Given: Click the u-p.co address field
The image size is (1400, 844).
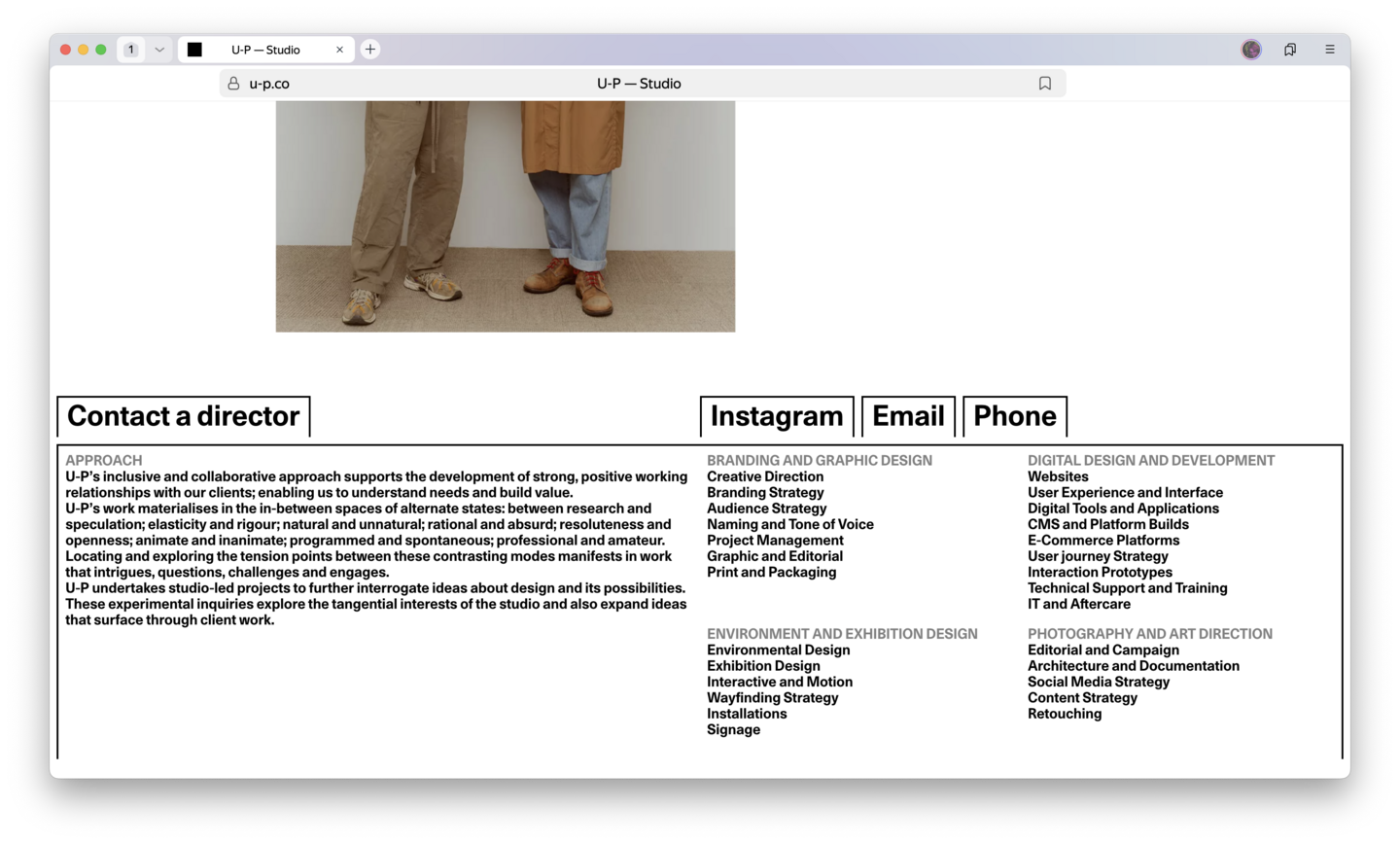Looking at the screenshot, I should point(643,84).
